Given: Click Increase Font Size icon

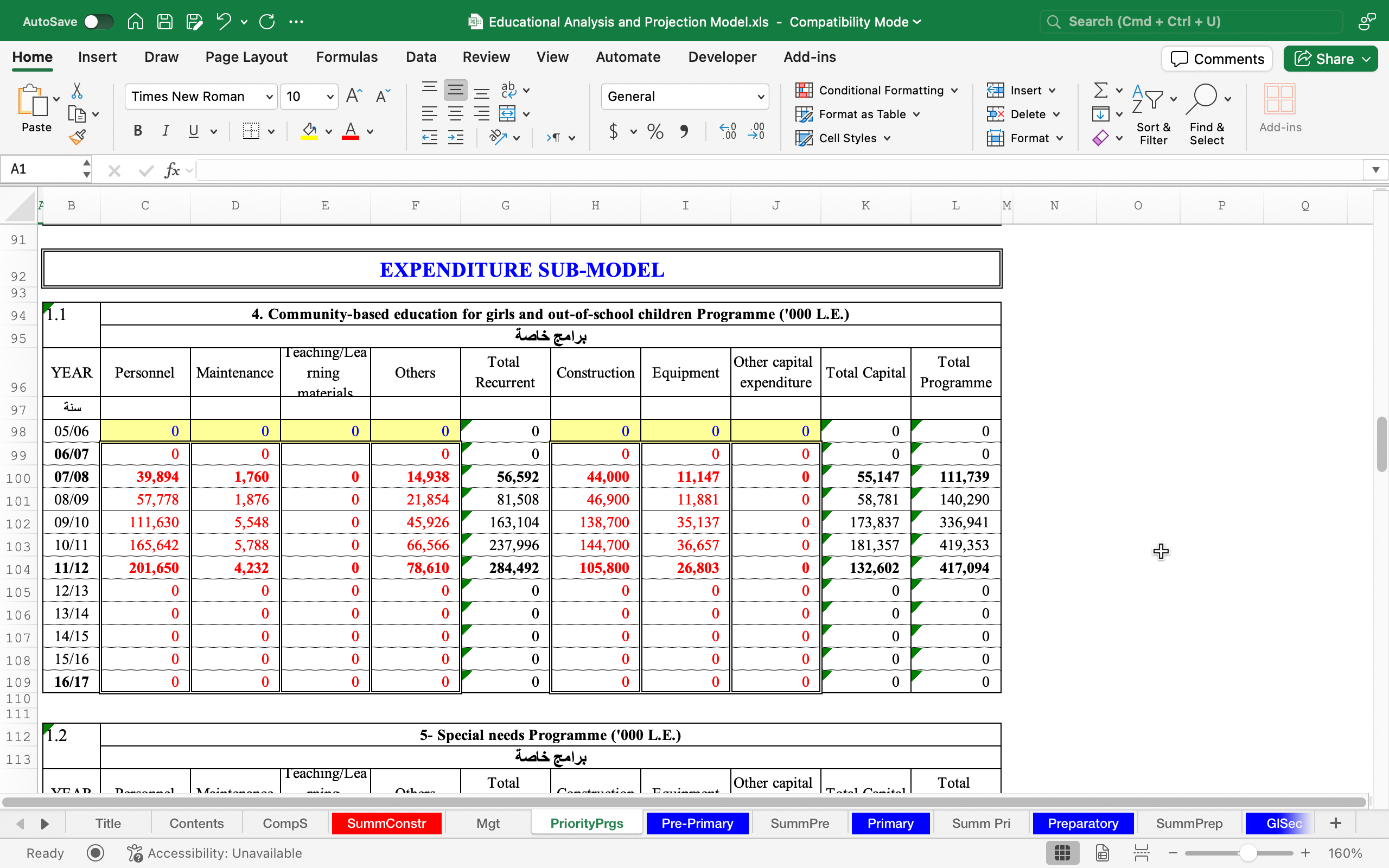Looking at the screenshot, I should click(x=354, y=96).
